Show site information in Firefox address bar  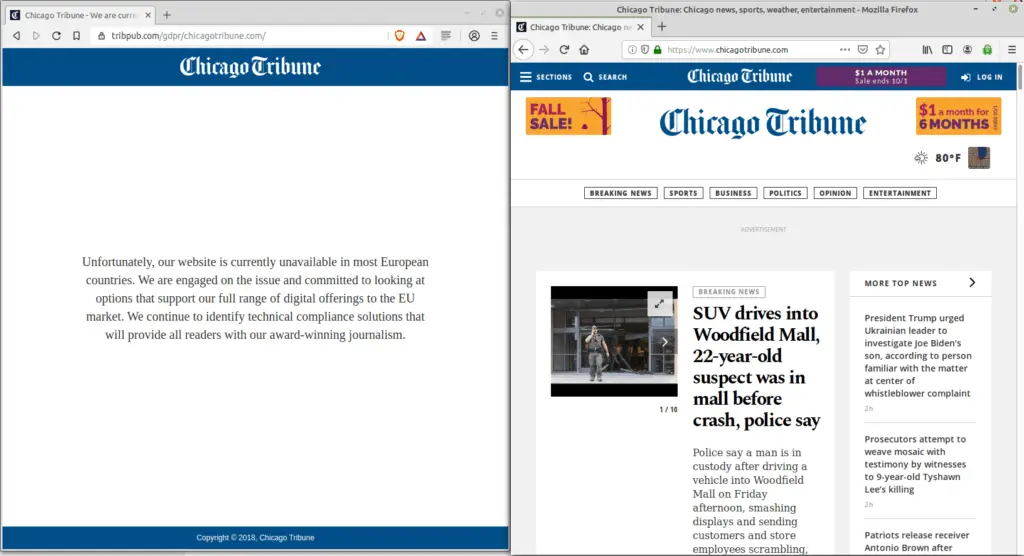point(632,50)
